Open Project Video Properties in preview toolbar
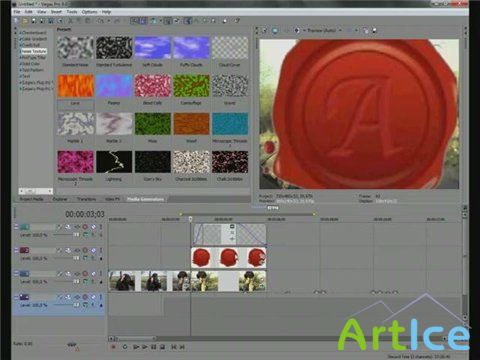Screen dimensions: 480x360 click(264, 30)
